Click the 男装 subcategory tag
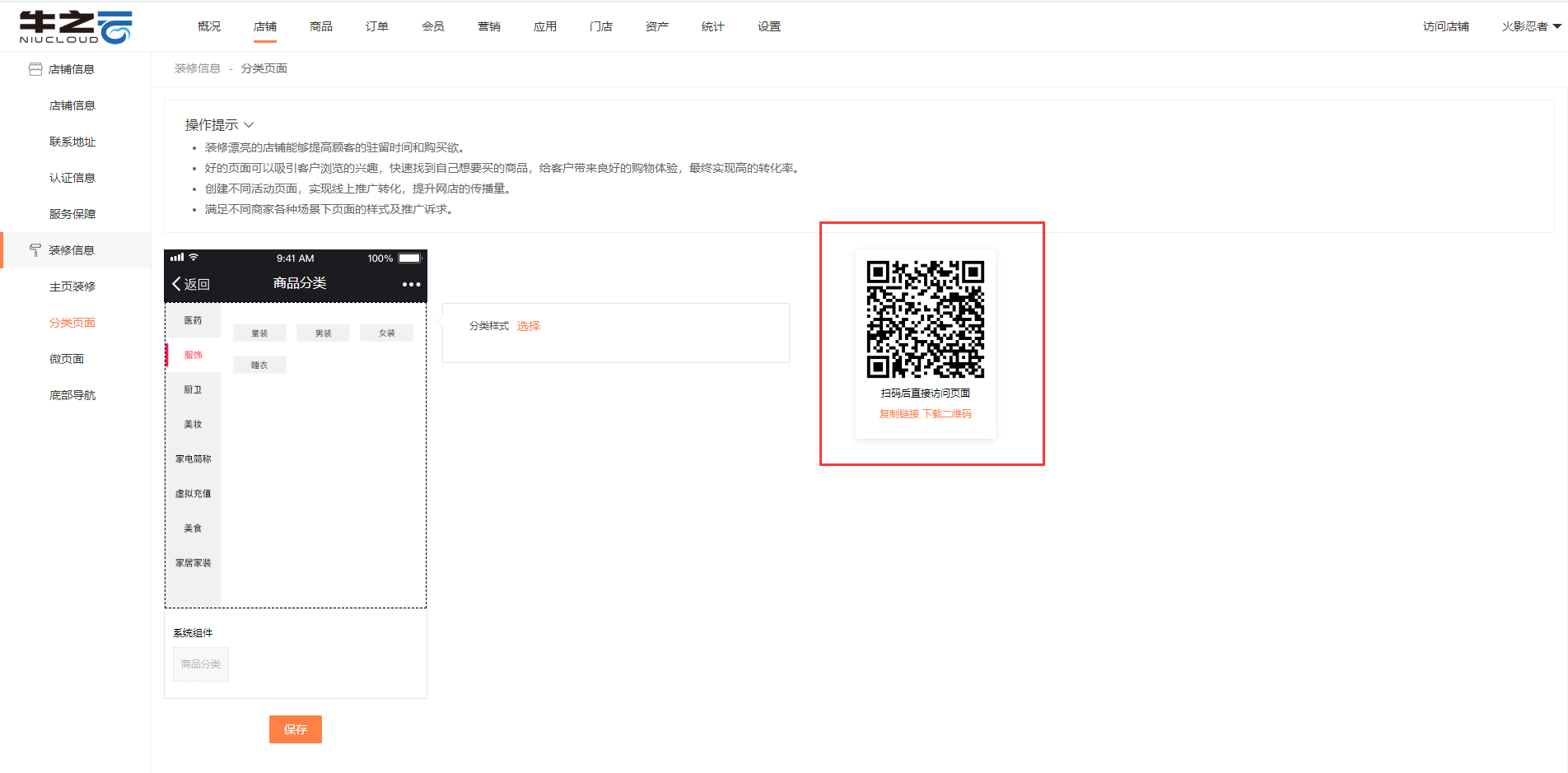The height and width of the screenshot is (773, 1568). [323, 333]
